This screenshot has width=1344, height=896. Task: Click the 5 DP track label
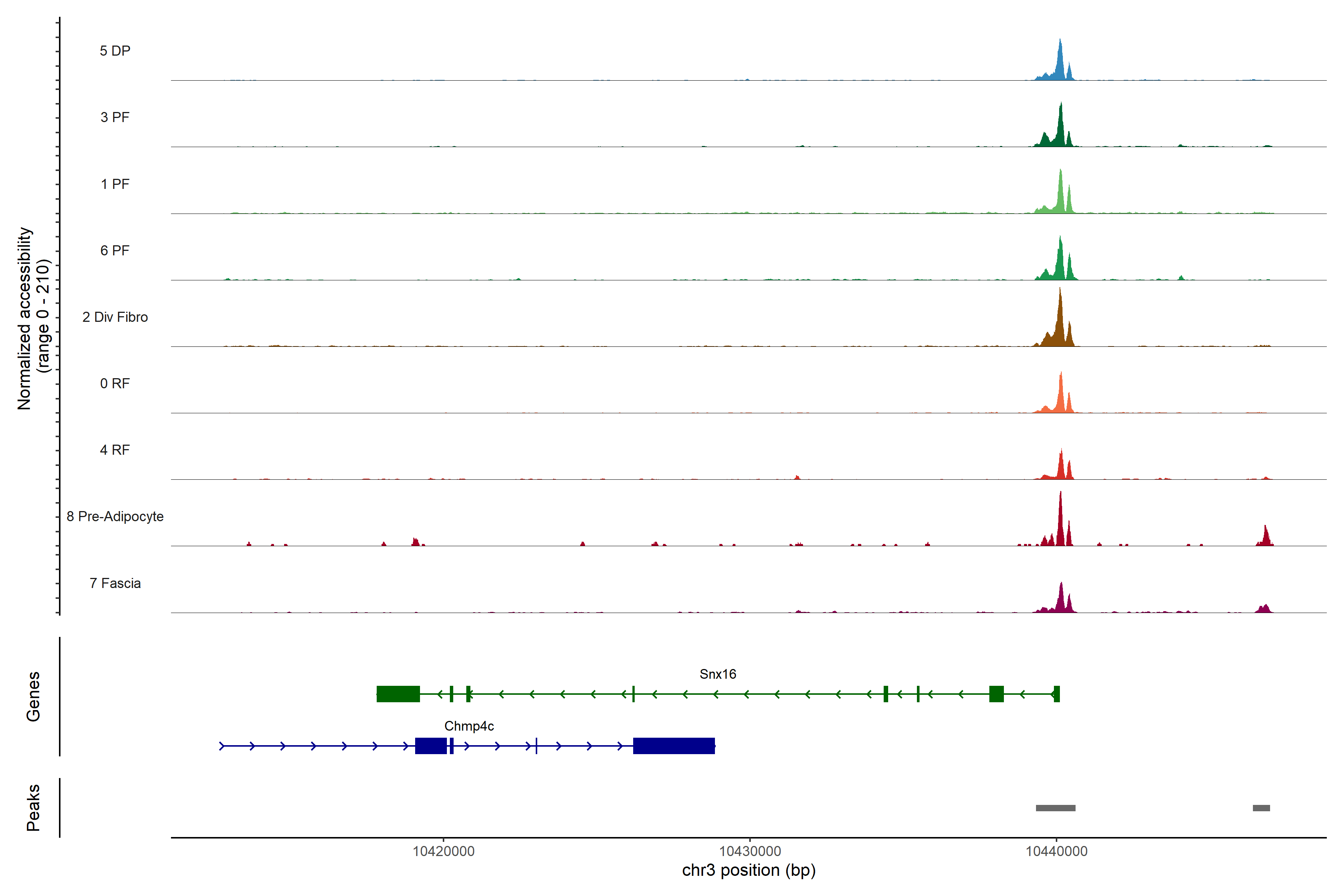pyautogui.click(x=115, y=51)
